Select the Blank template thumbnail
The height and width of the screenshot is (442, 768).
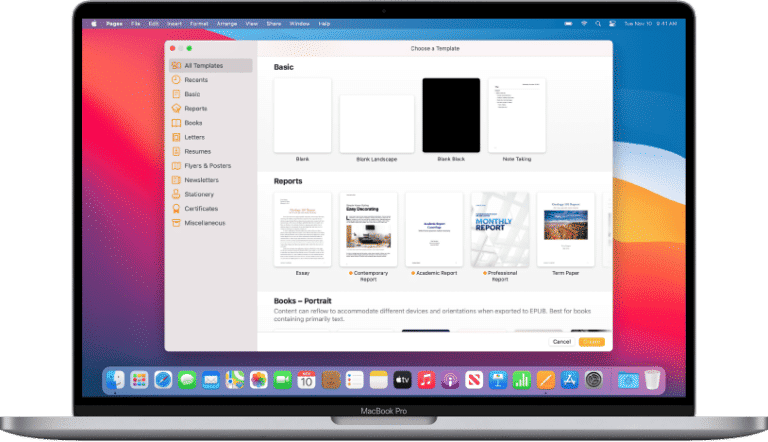[x=302, y=115]
